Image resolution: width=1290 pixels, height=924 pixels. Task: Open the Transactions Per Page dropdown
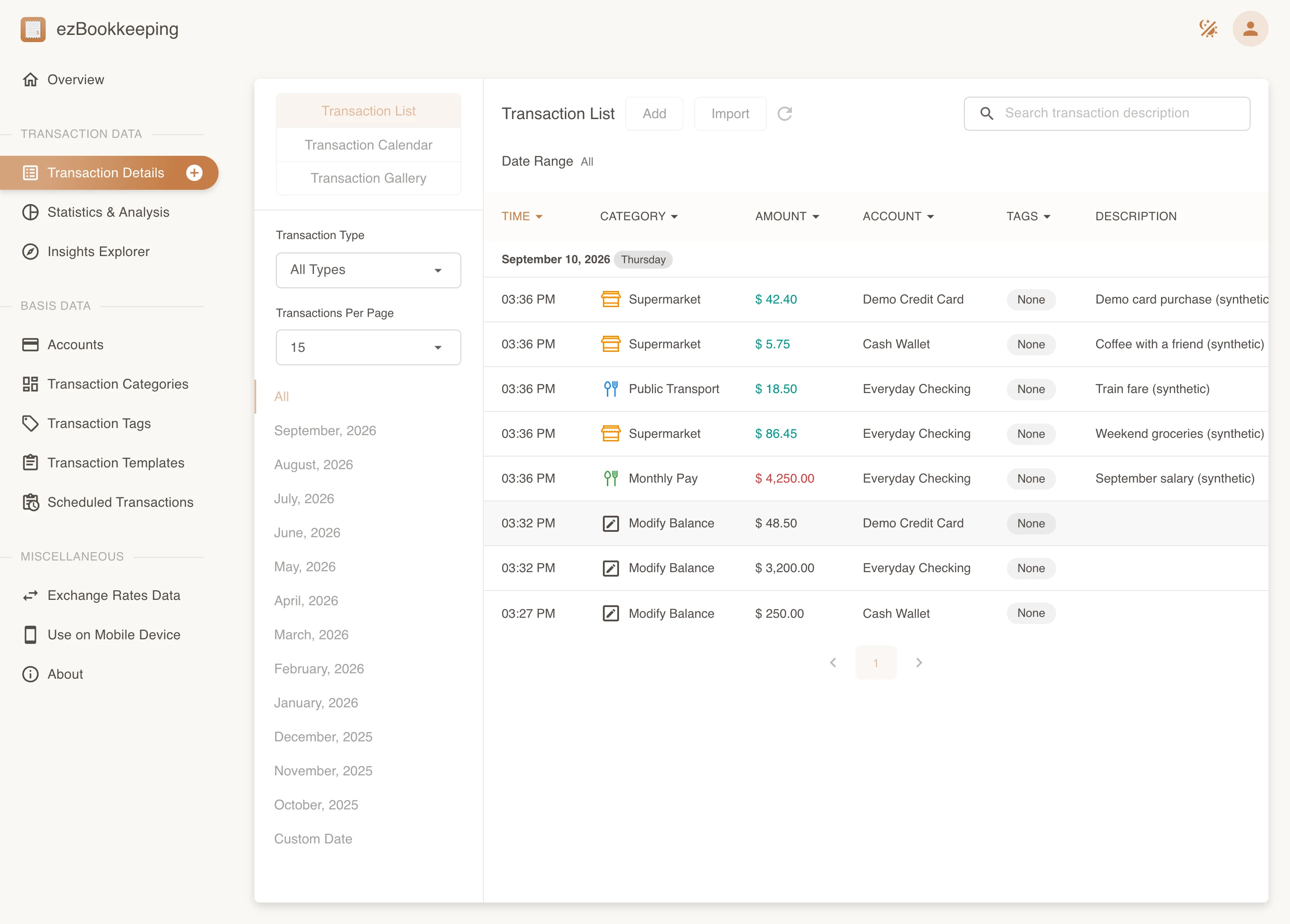(x=368, y=347)
